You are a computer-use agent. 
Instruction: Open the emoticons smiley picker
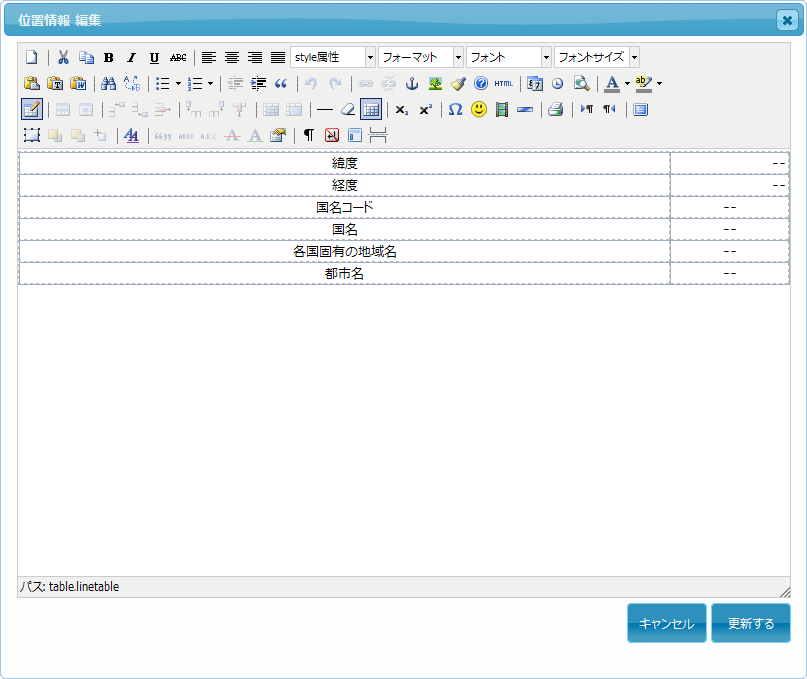478,109
